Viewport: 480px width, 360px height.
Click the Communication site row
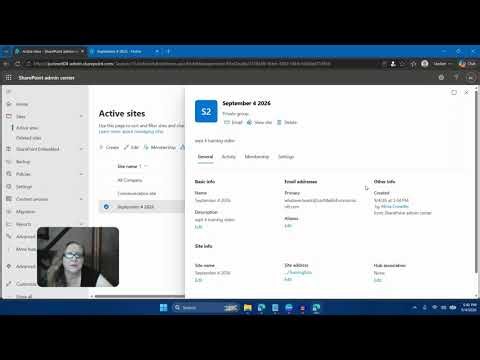[x=142, y=193]
